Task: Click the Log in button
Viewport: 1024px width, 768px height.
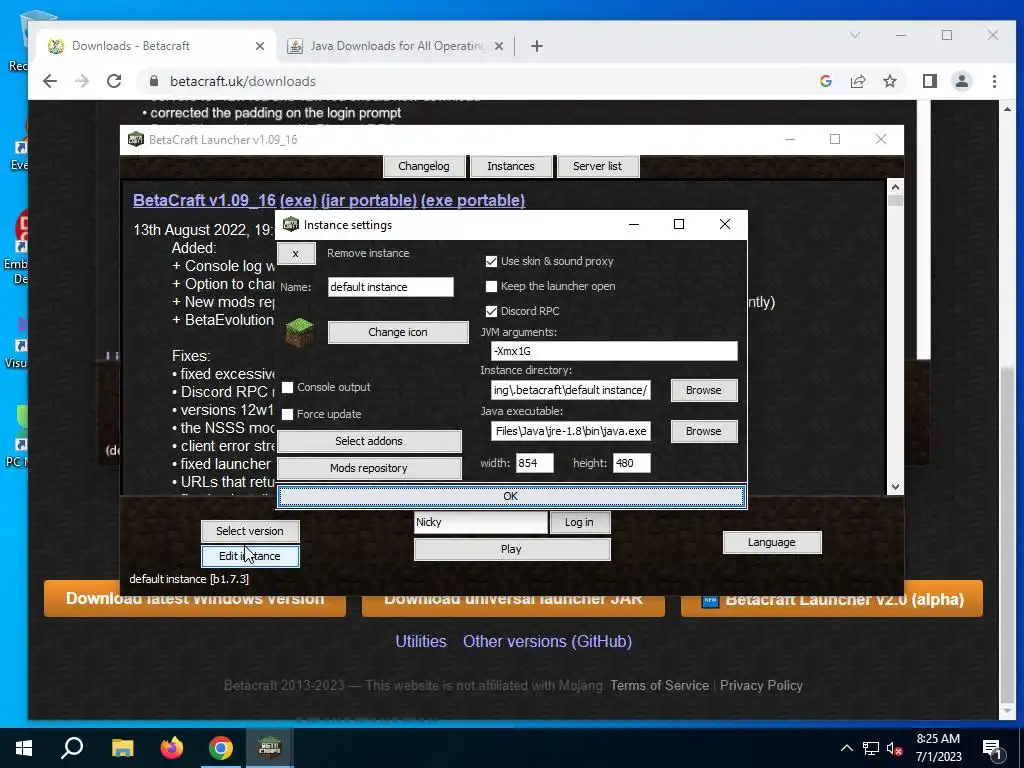Action: point(579,522)
